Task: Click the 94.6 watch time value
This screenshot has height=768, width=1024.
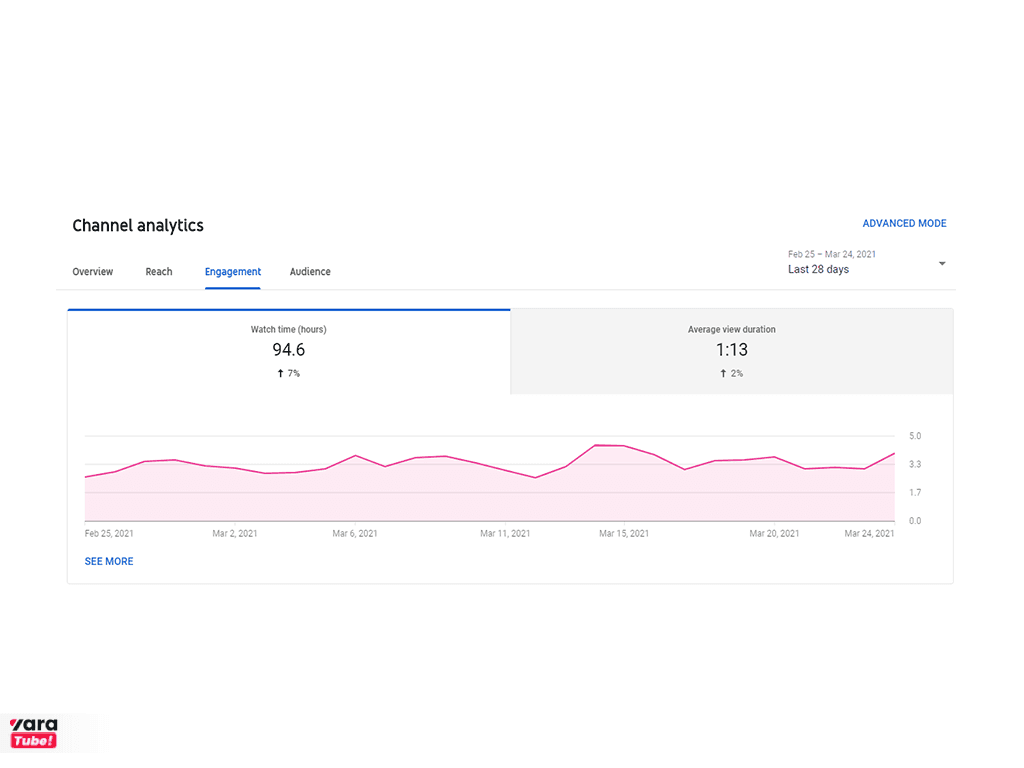Action: 289,350
